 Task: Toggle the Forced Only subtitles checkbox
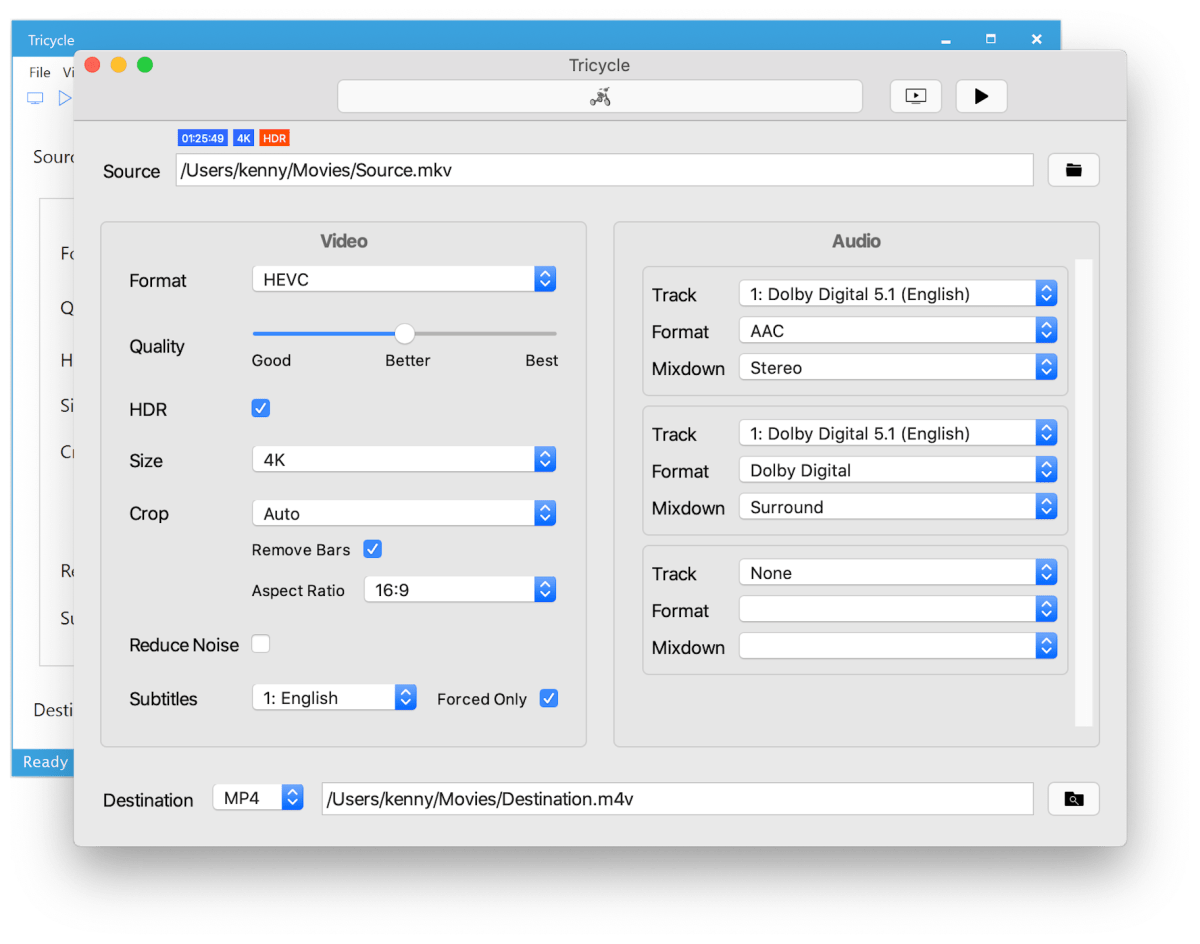tap(548, 698)
